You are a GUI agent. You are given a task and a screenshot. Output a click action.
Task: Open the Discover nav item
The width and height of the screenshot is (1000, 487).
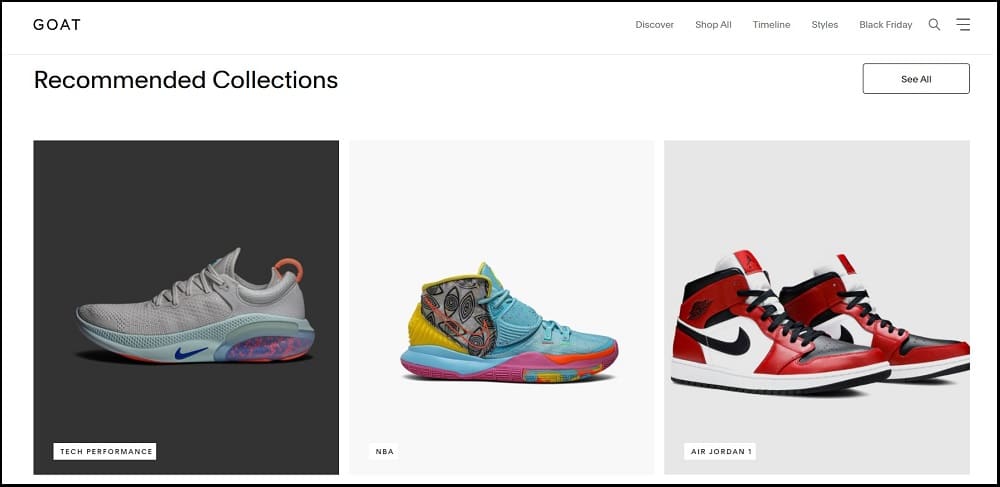654,25
